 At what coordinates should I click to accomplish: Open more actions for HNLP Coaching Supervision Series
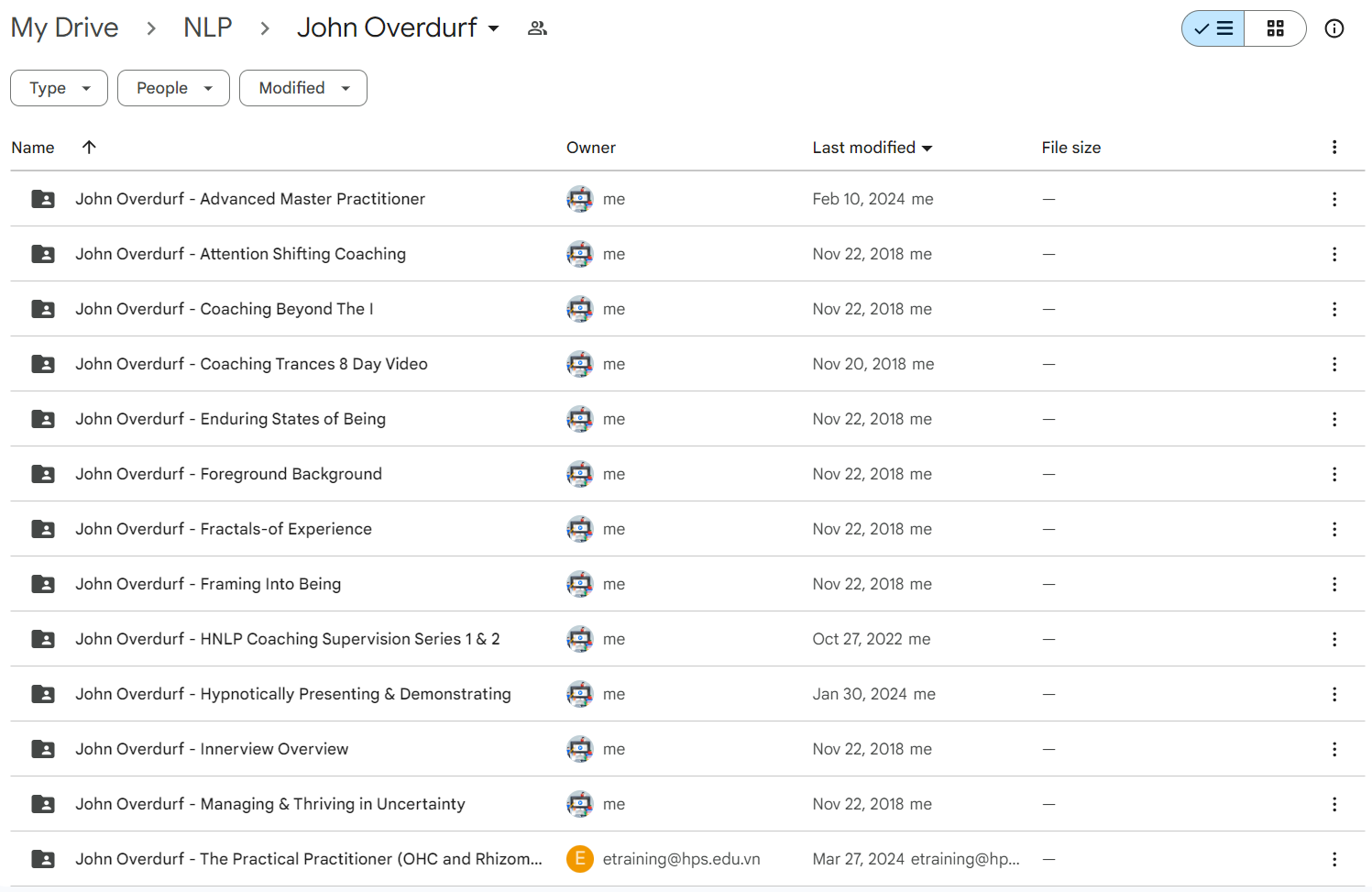tap(1334, 639)
